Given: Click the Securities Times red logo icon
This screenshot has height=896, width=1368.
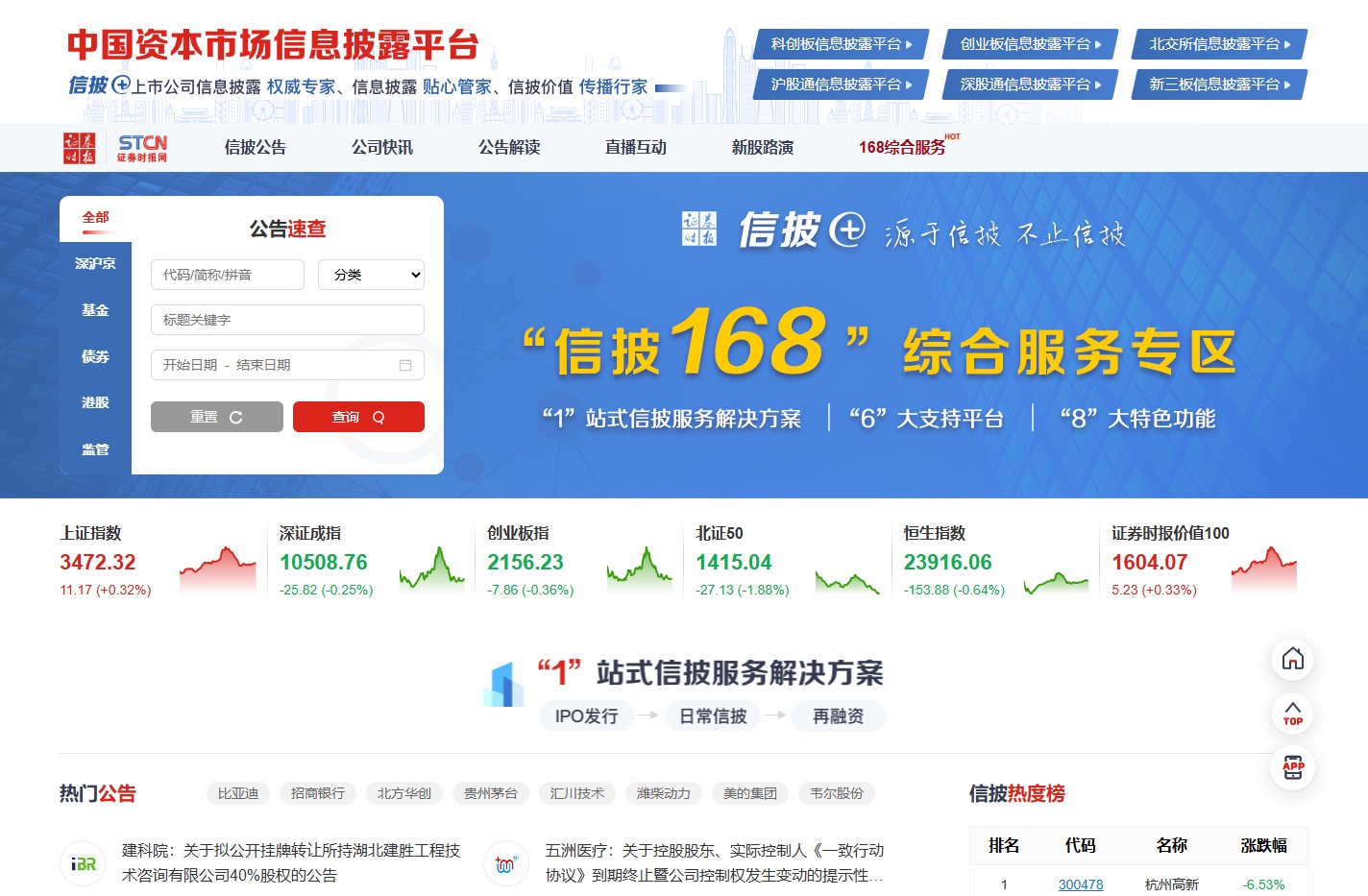Looking at the screenshot, I should click(79, 148).
